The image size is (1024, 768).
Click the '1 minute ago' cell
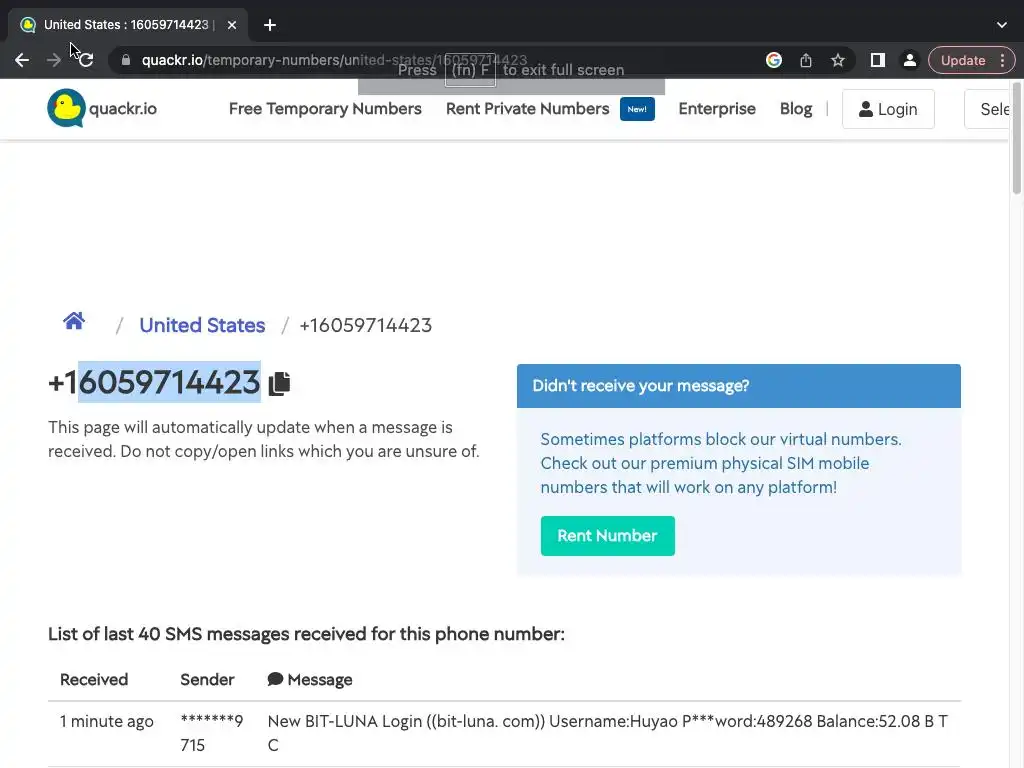tap(107, 722)
